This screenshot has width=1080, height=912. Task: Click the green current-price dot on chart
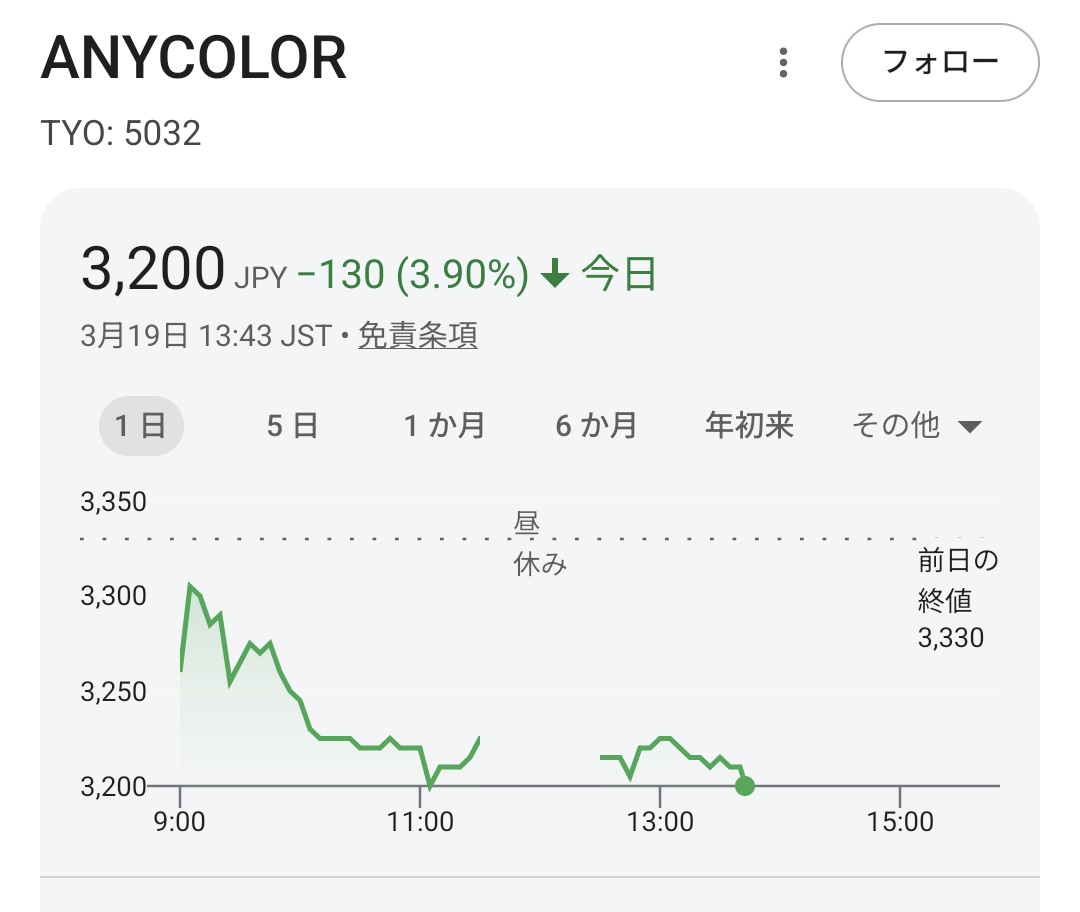(x=744, y=786)
